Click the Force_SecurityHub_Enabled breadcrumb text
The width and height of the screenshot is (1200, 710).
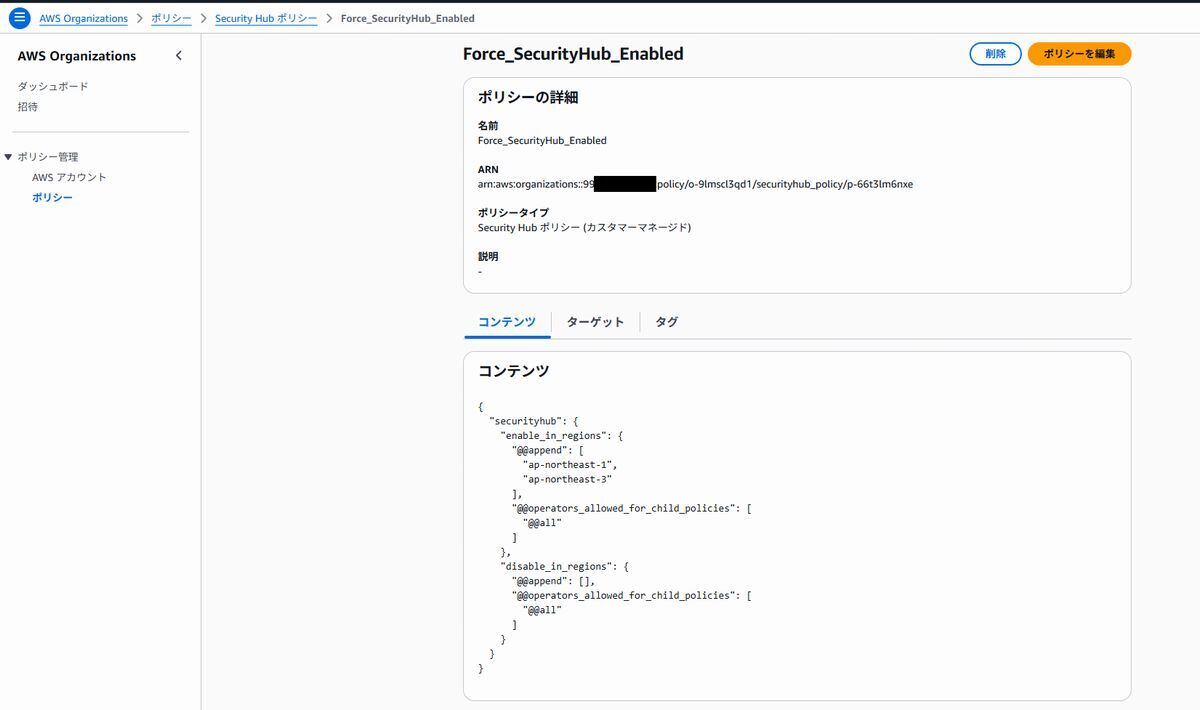point(408,18)
